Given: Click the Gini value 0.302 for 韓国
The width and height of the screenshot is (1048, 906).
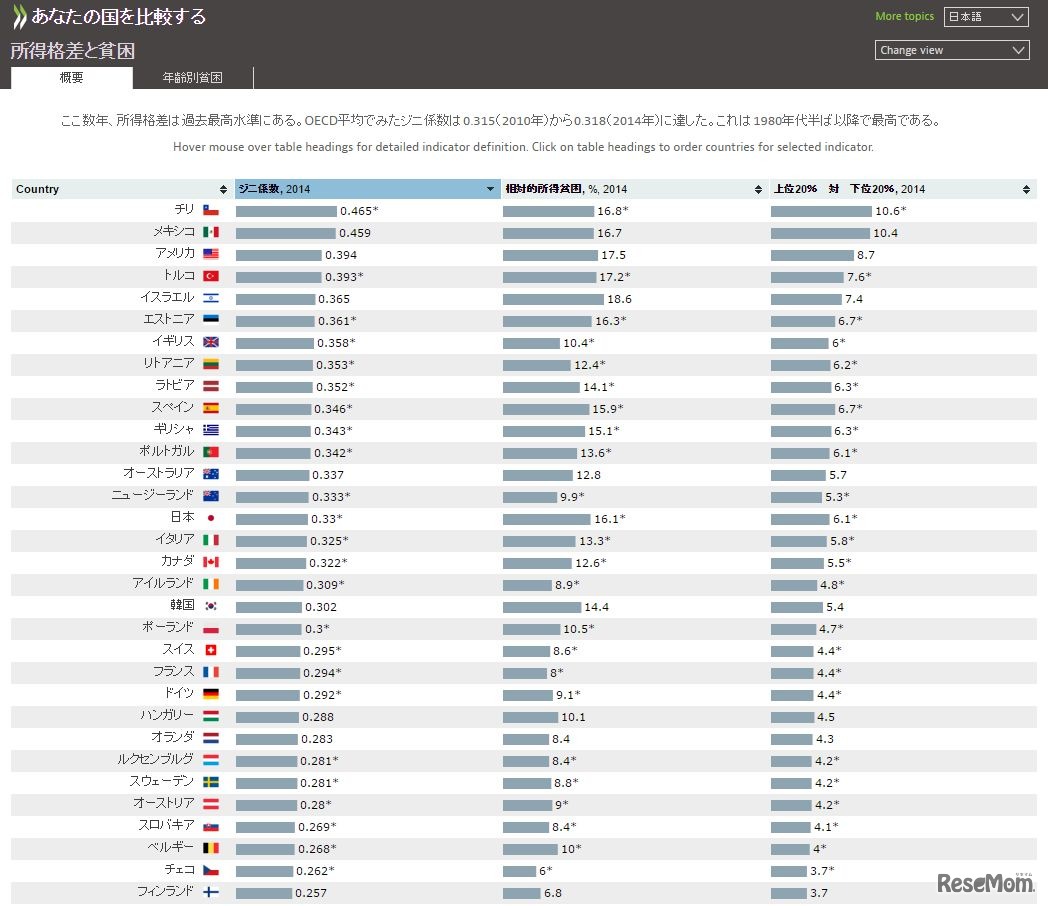Looking at the screenshot, I should [x=321, y=607].
